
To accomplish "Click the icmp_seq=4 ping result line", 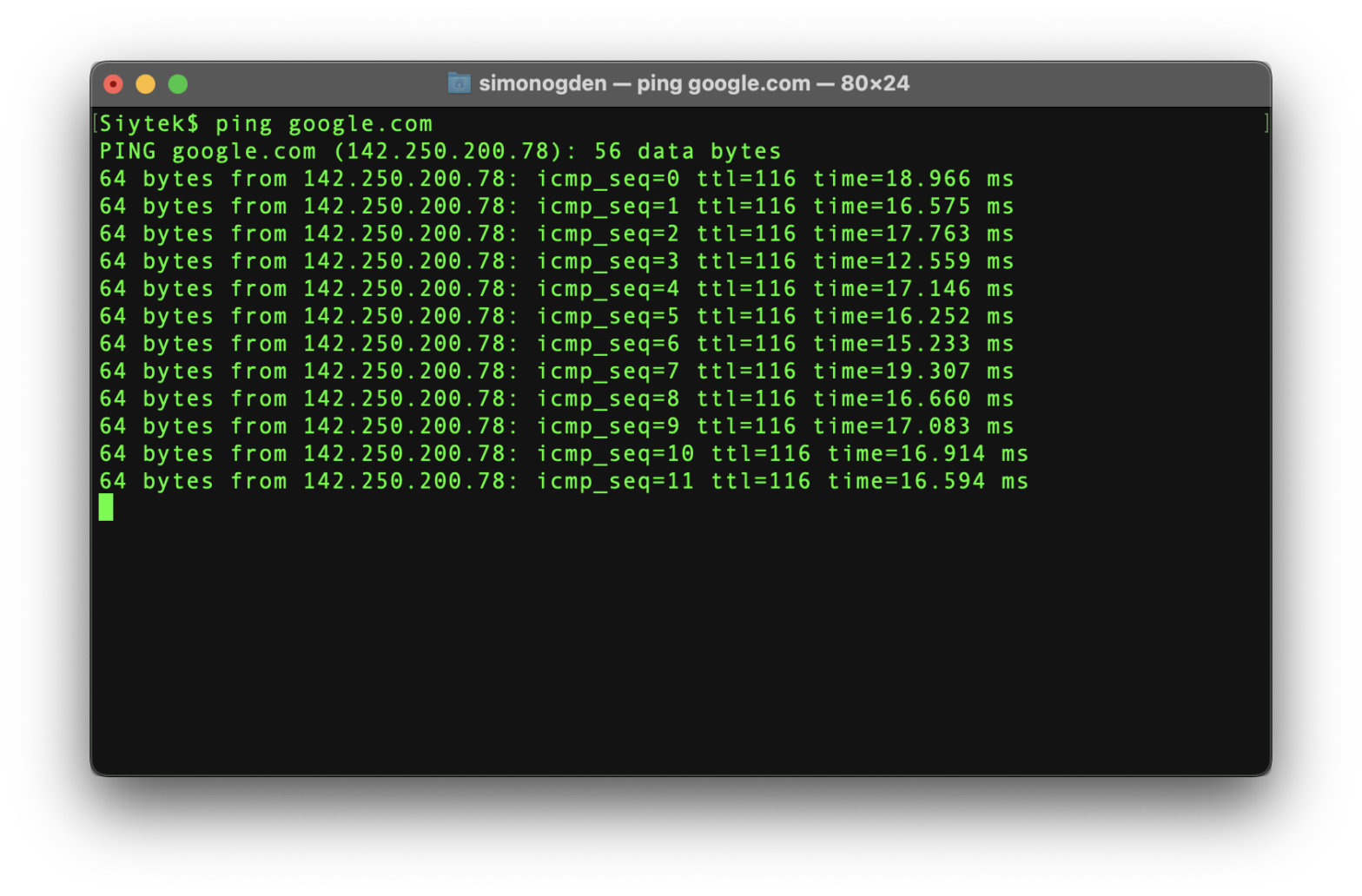I will click(x=556, y=289).
